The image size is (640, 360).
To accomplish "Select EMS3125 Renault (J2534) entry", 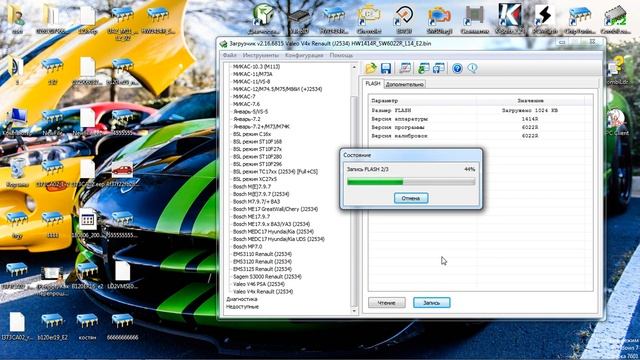I will click(262, 269).
